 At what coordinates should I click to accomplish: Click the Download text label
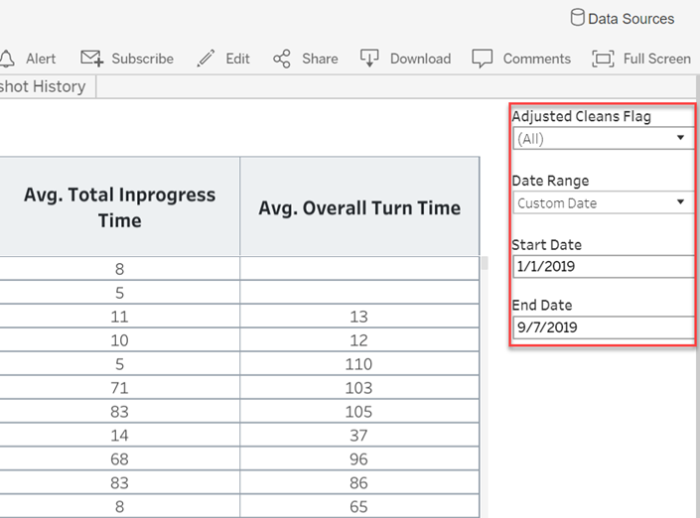click(x=420, y=58)
